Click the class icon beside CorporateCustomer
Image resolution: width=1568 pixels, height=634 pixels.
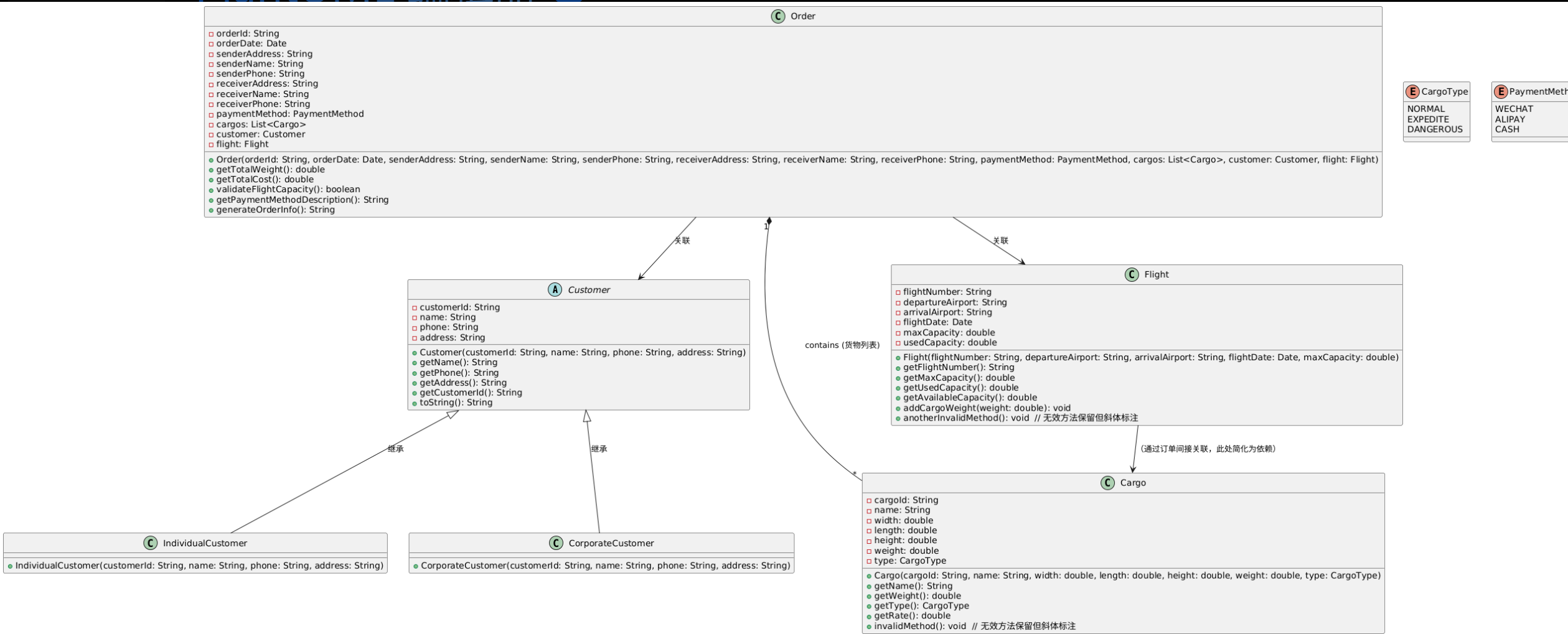pos(556,543)
